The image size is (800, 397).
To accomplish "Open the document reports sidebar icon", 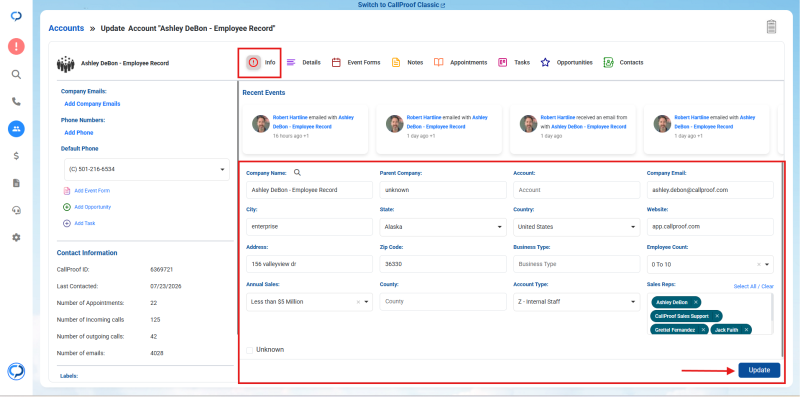I will point(16,183).
